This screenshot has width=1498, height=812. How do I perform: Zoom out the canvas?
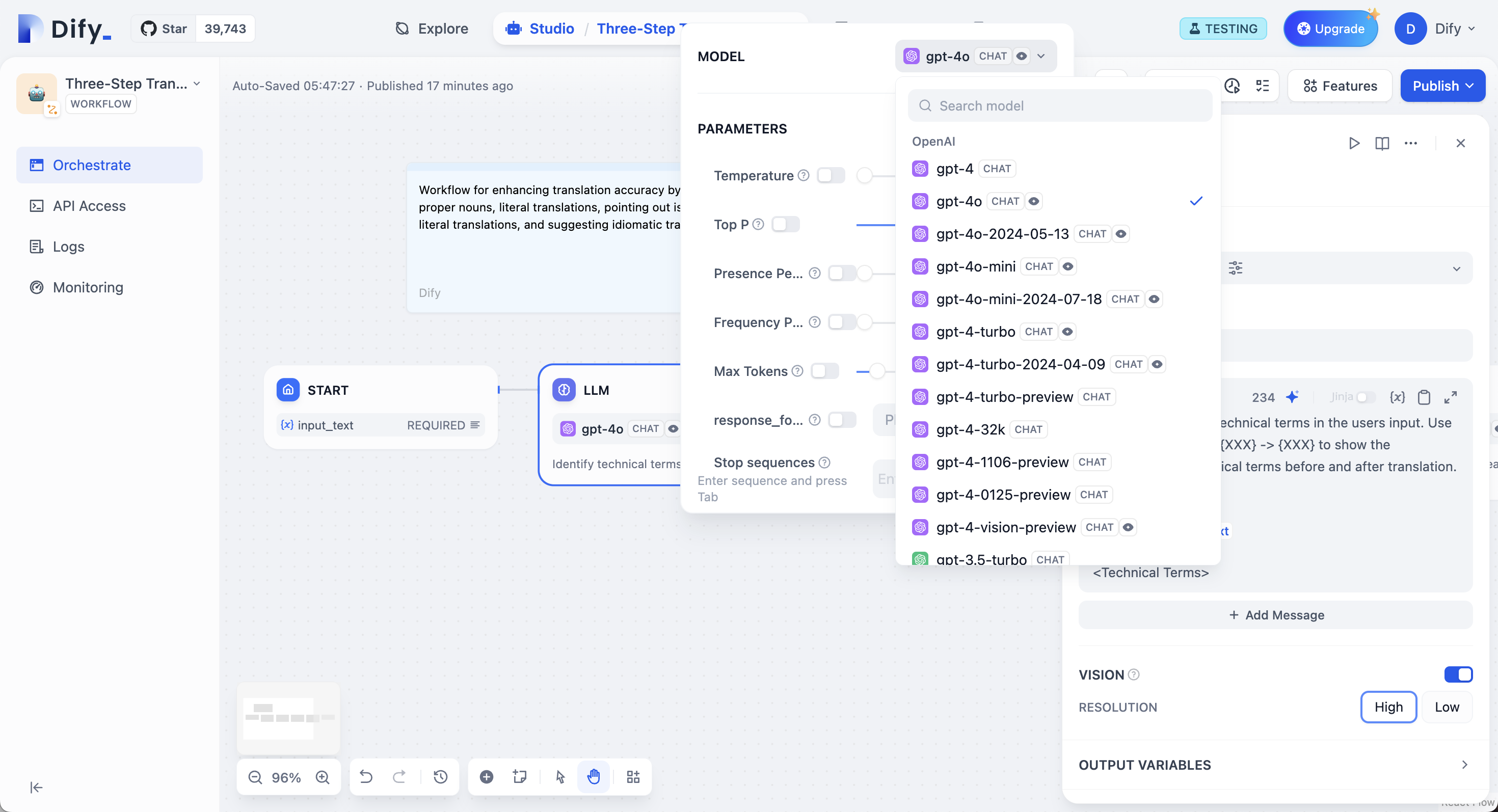point(255,777)
